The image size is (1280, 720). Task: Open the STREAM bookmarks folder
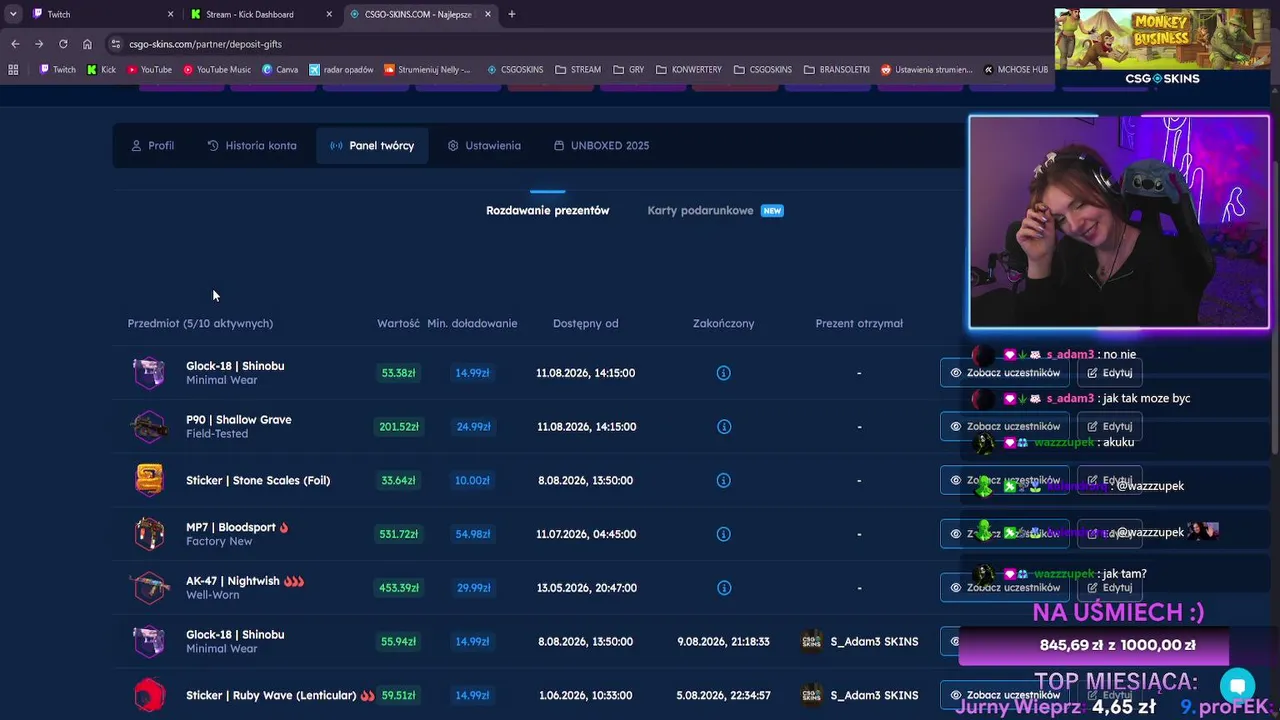[578, 70]
